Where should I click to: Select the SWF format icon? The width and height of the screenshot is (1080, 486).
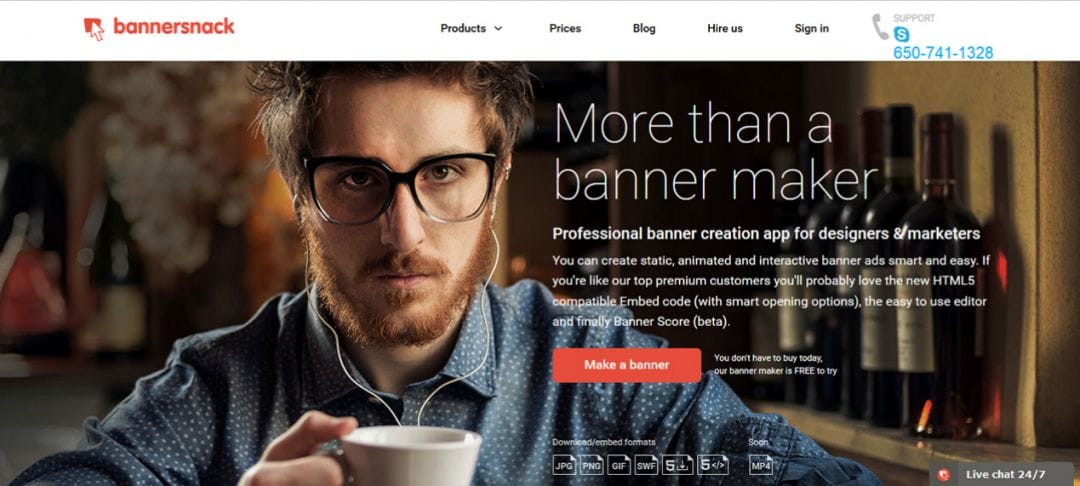[x=646, y=465]
